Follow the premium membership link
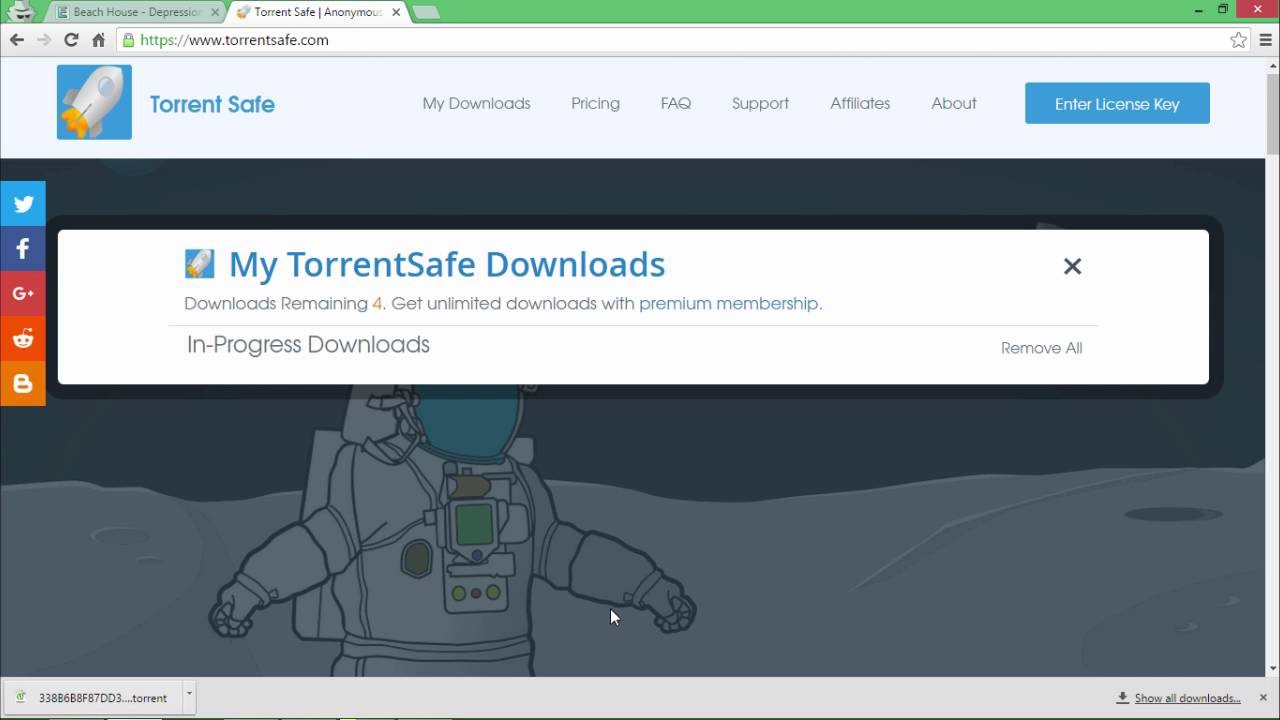 (731, 303)
